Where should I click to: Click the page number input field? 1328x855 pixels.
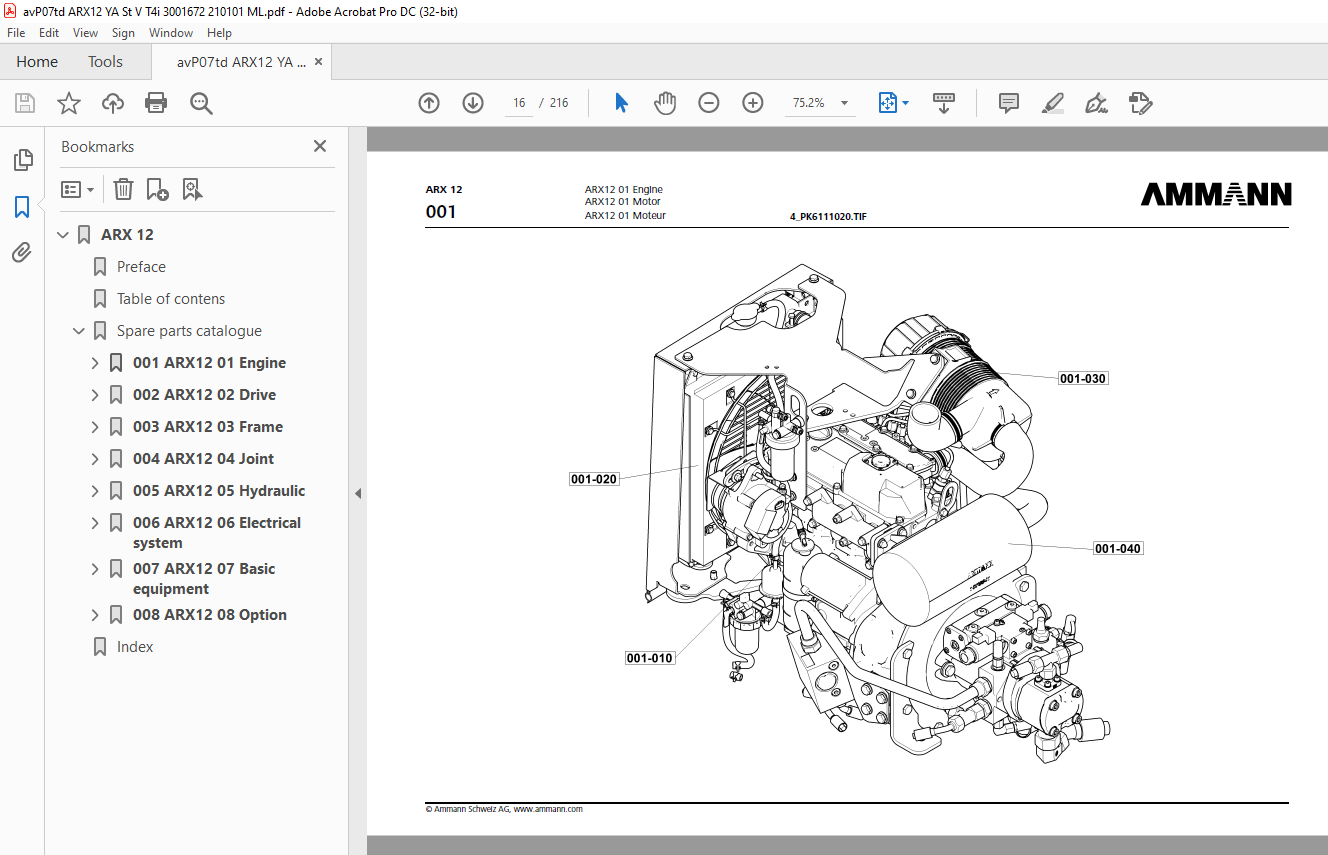point(519,103)
